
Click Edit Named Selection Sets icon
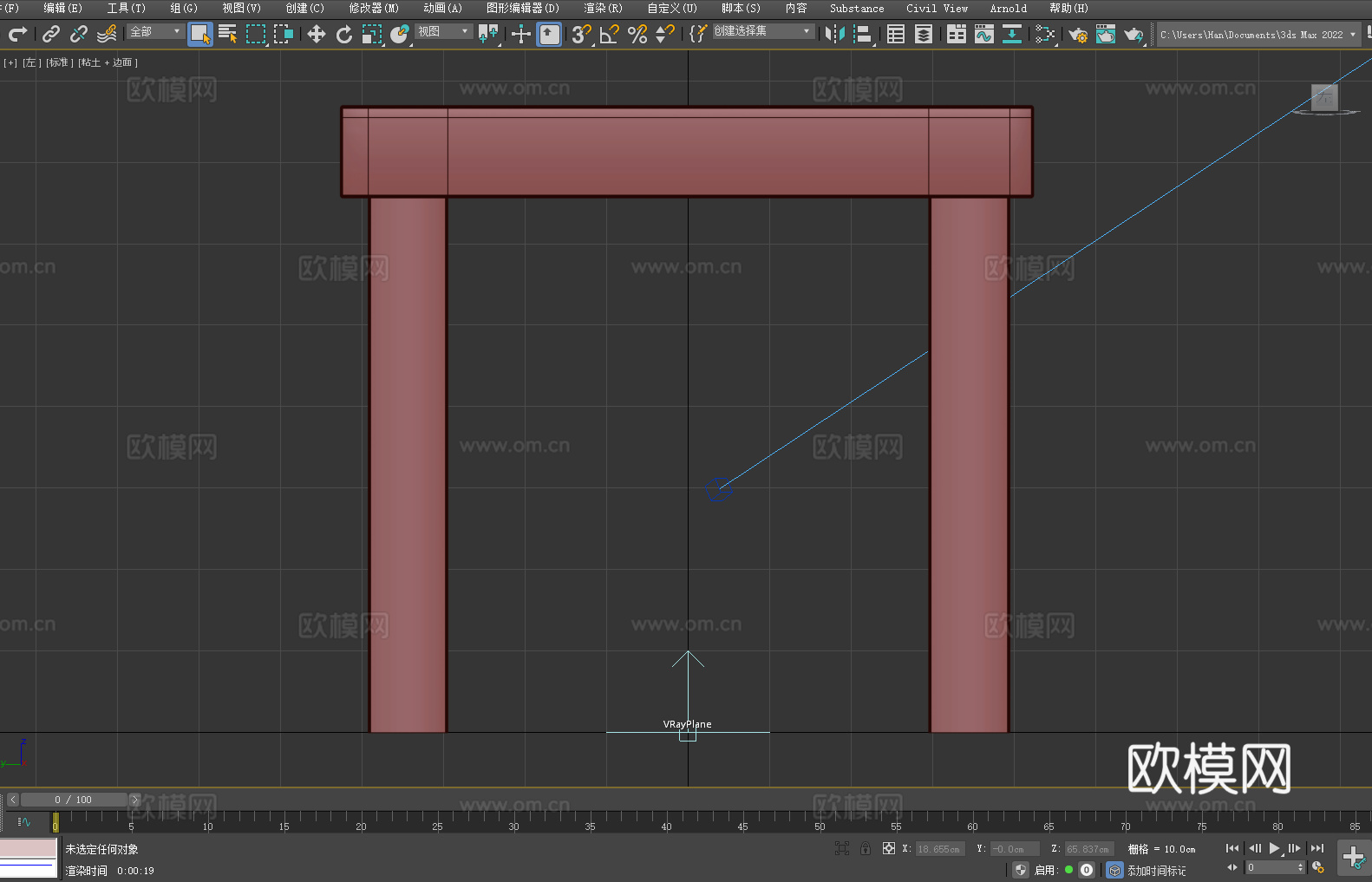(x=698, y=34)
